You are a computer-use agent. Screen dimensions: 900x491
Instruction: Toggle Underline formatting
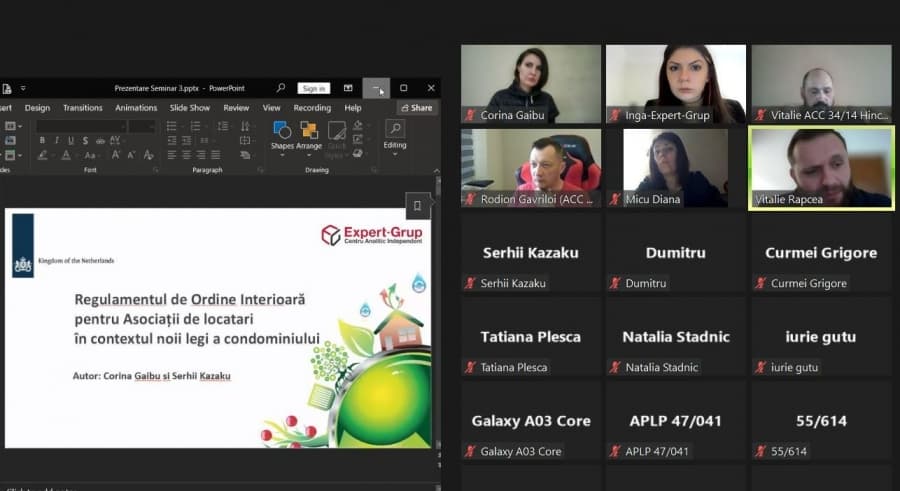coord(71,140)
